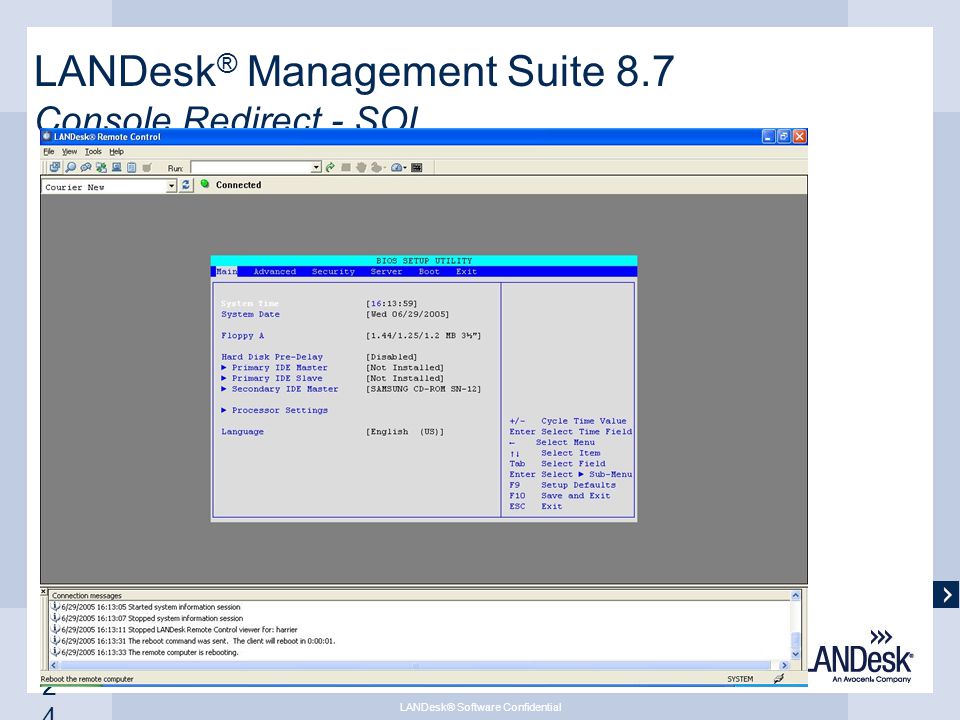Open the speed gauge dropdown arrow
The width and height of the screenshot is (960, 720).
click(x=405, y=168)
